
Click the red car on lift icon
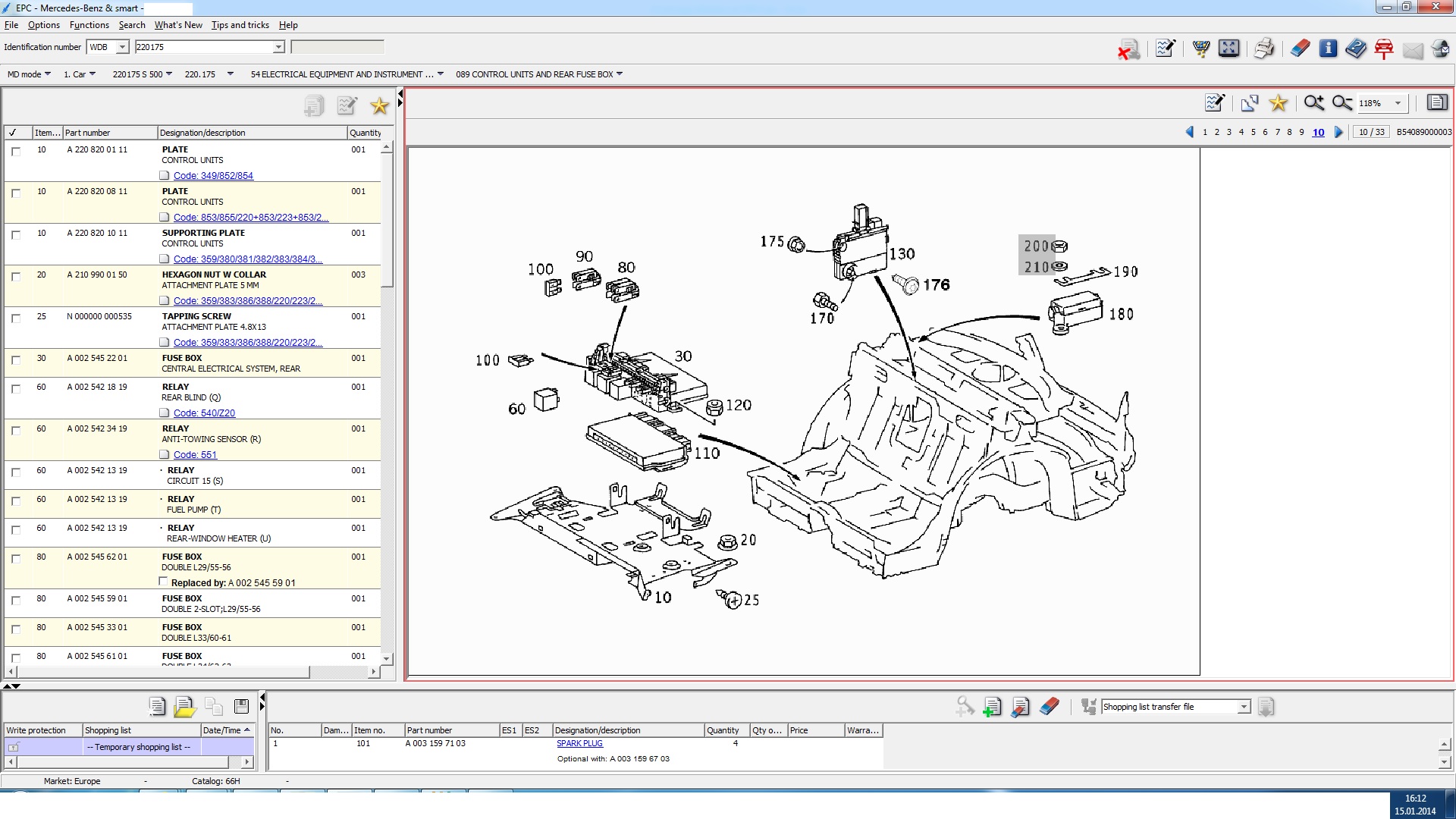[1384, 49]
